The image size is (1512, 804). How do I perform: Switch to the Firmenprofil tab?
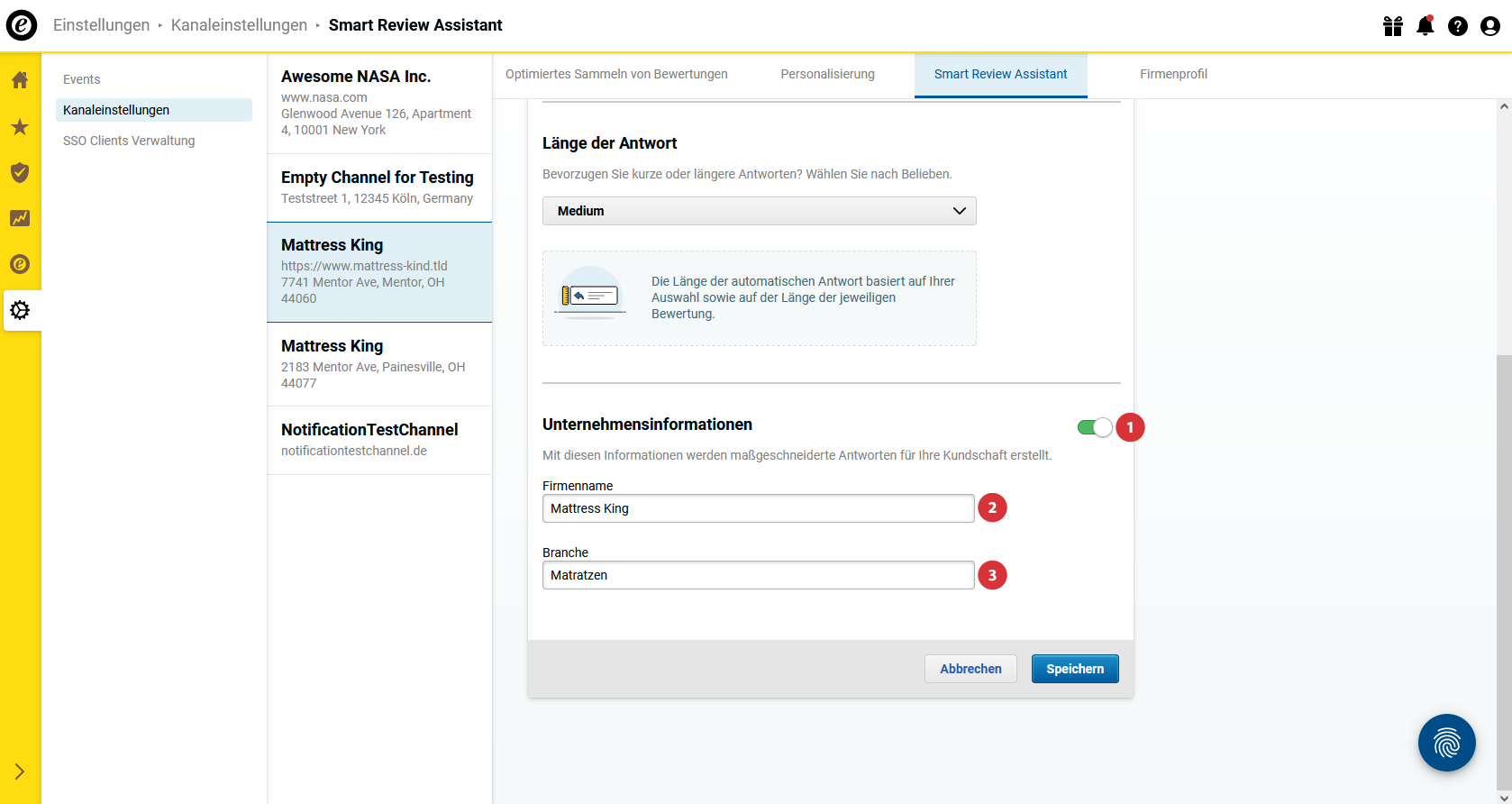(x=1173, y=74)
